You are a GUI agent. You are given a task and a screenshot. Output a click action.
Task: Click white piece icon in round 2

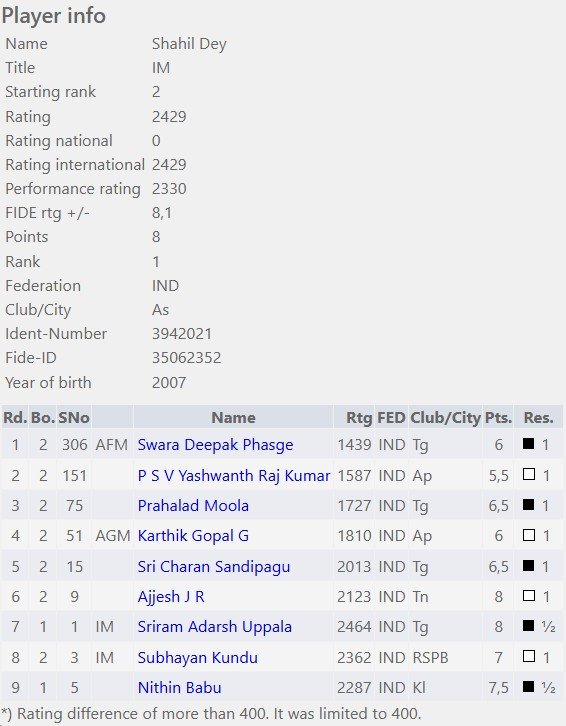[x=528, y=474]
